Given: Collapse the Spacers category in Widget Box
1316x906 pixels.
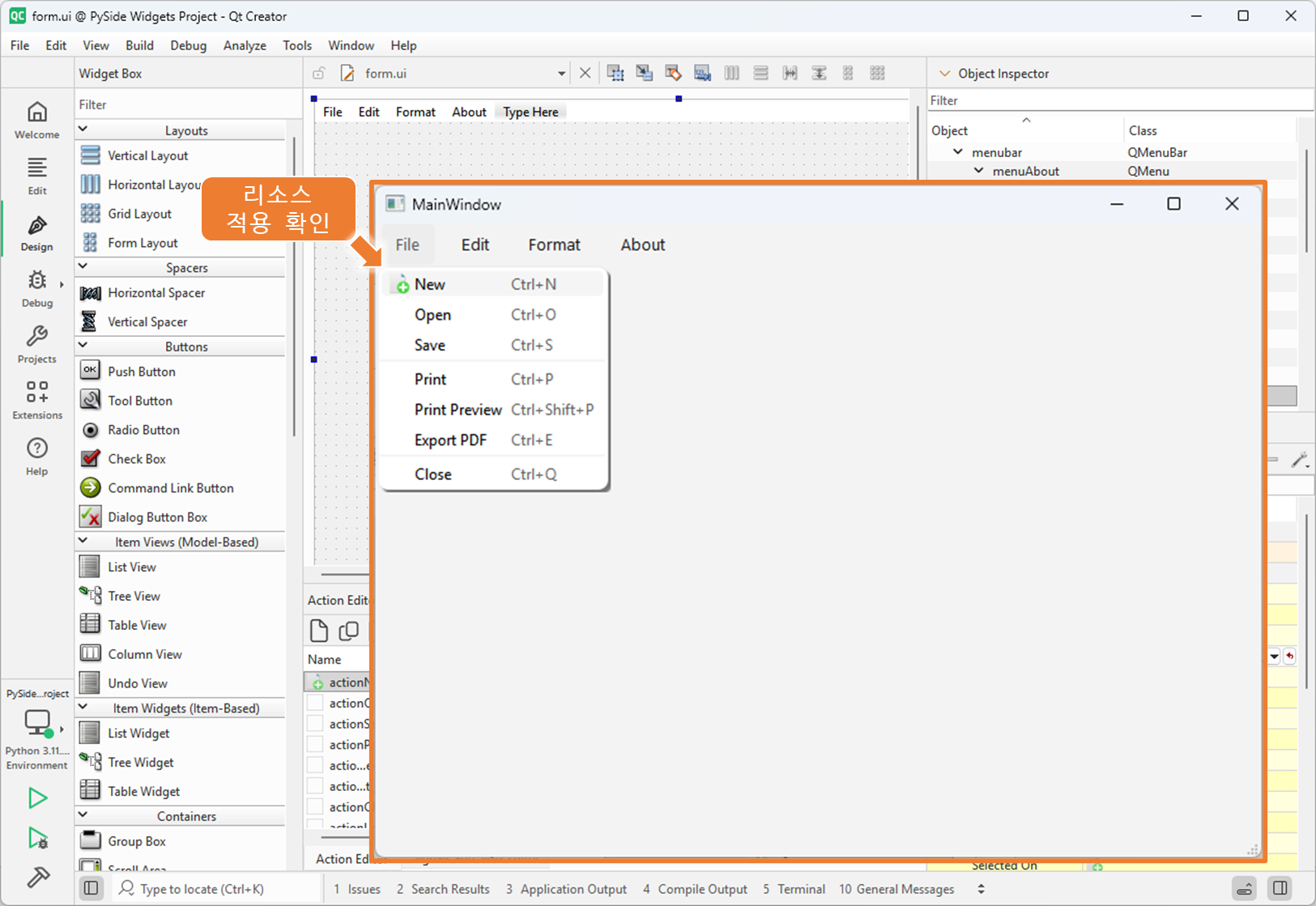Looking at the screenshot, I should pyautogui.click(x=83, y=266).
